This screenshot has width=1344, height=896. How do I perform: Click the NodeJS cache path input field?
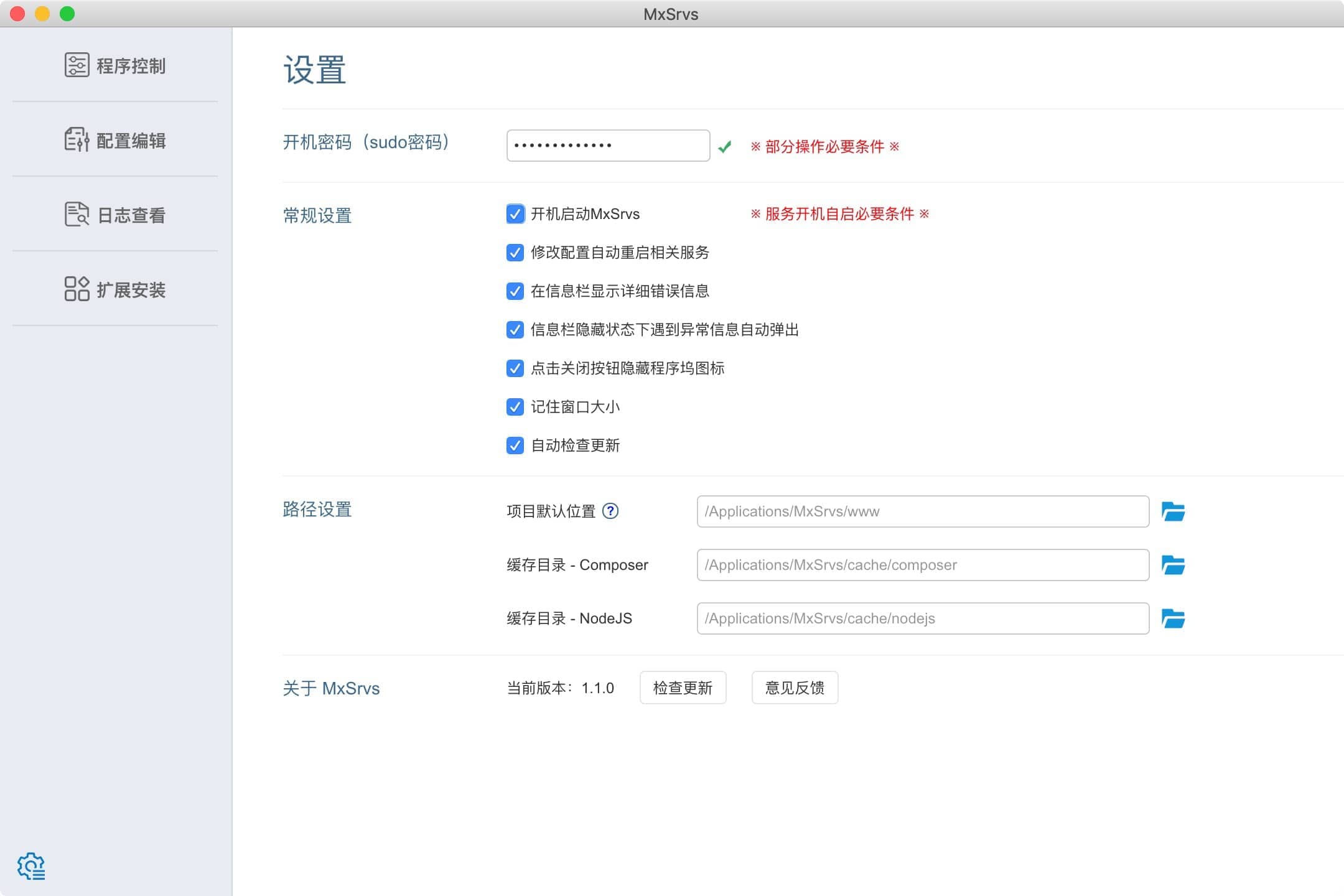pos(922,618)
